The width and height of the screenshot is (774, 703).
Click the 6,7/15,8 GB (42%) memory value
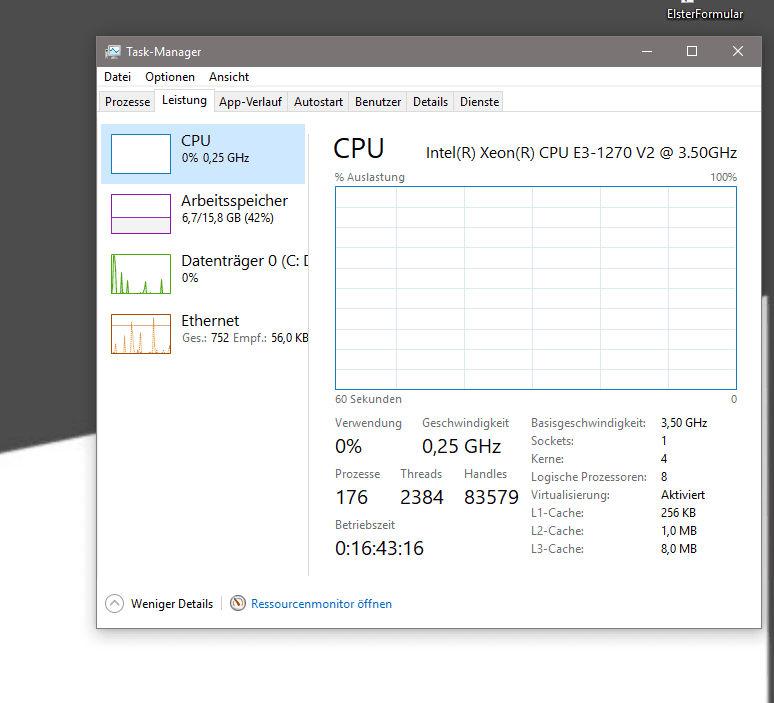(228, 218)
